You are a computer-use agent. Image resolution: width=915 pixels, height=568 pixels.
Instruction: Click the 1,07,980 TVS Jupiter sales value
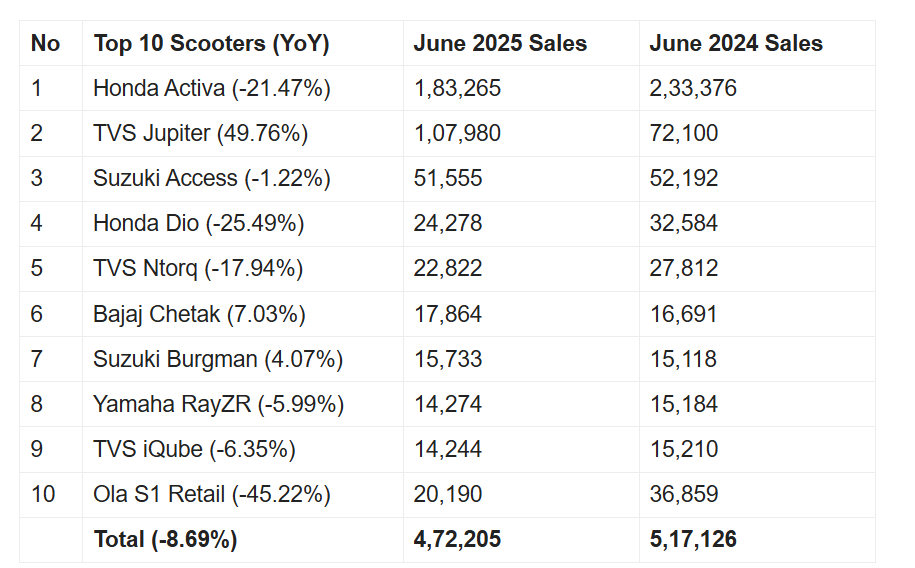click(x=457, y=133)
